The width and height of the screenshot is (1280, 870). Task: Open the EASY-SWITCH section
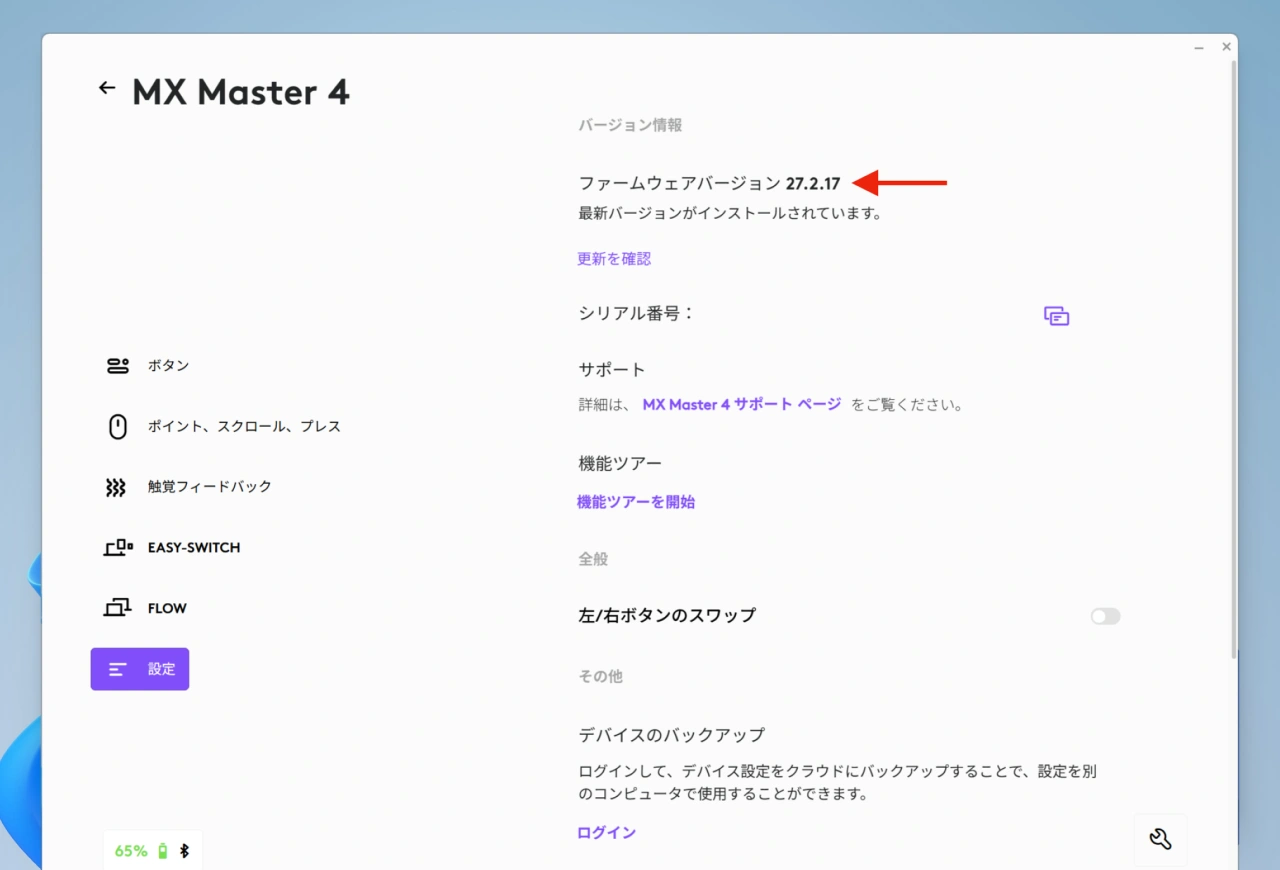pos(172,548)
